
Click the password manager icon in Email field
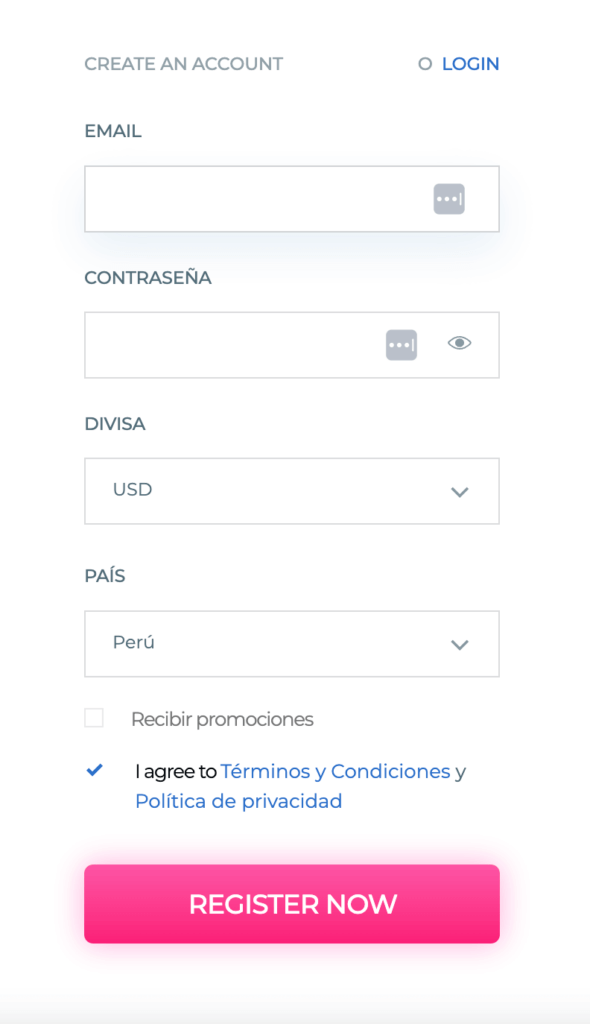pos(449,199)
